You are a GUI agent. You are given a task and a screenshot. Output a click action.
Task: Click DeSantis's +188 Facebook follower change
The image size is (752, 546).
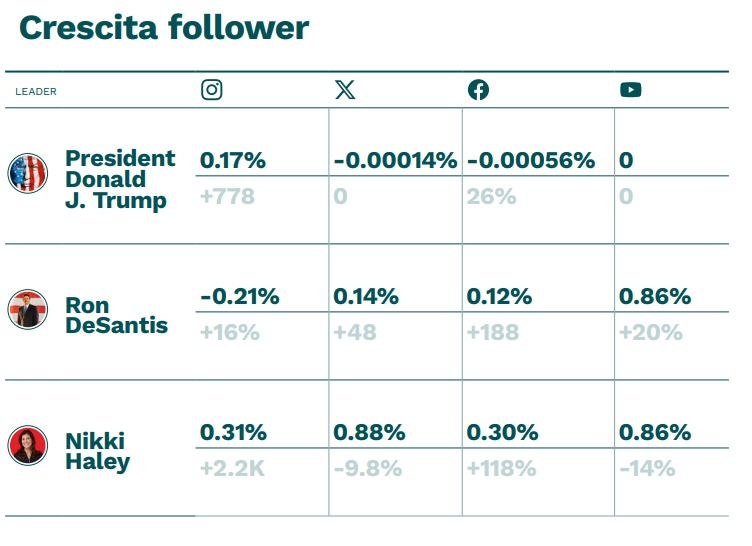(x=493, y=332)
